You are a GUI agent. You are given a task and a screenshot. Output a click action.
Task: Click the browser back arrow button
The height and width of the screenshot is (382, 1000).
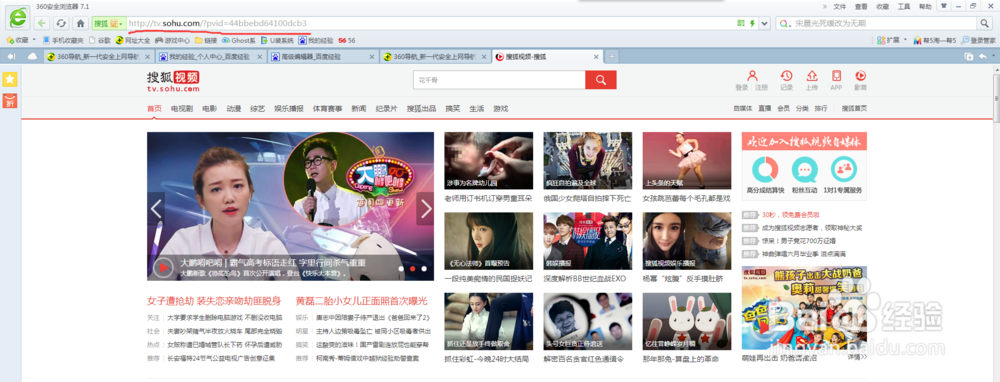tap(41, 23)
